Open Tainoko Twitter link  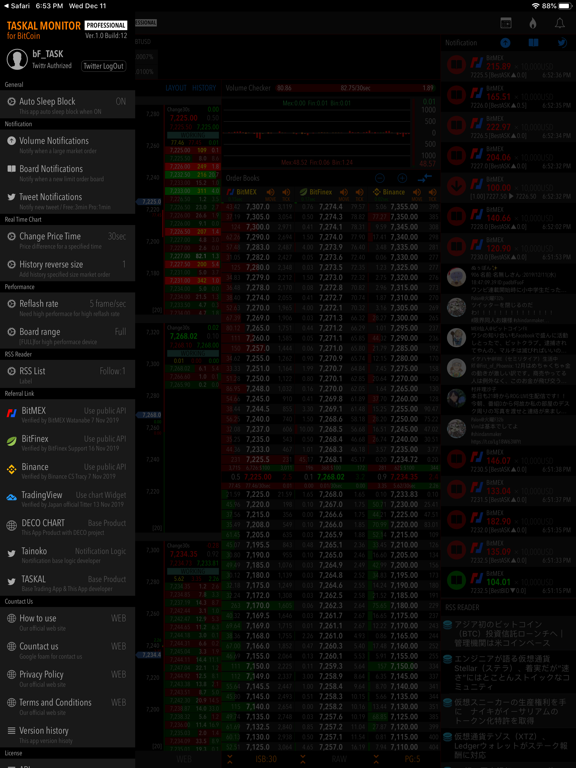(68, 554)
